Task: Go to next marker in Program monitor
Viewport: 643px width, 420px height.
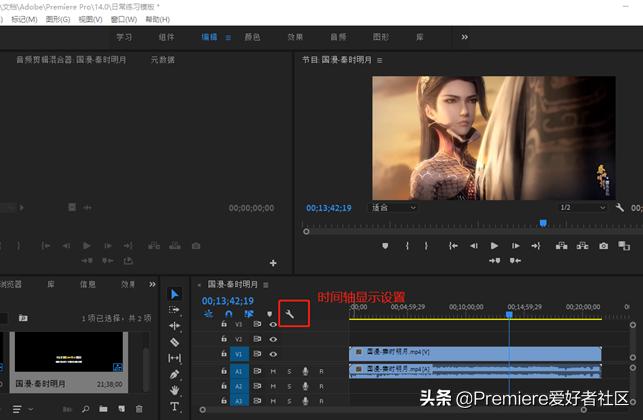Action: [x=495, y=260]
